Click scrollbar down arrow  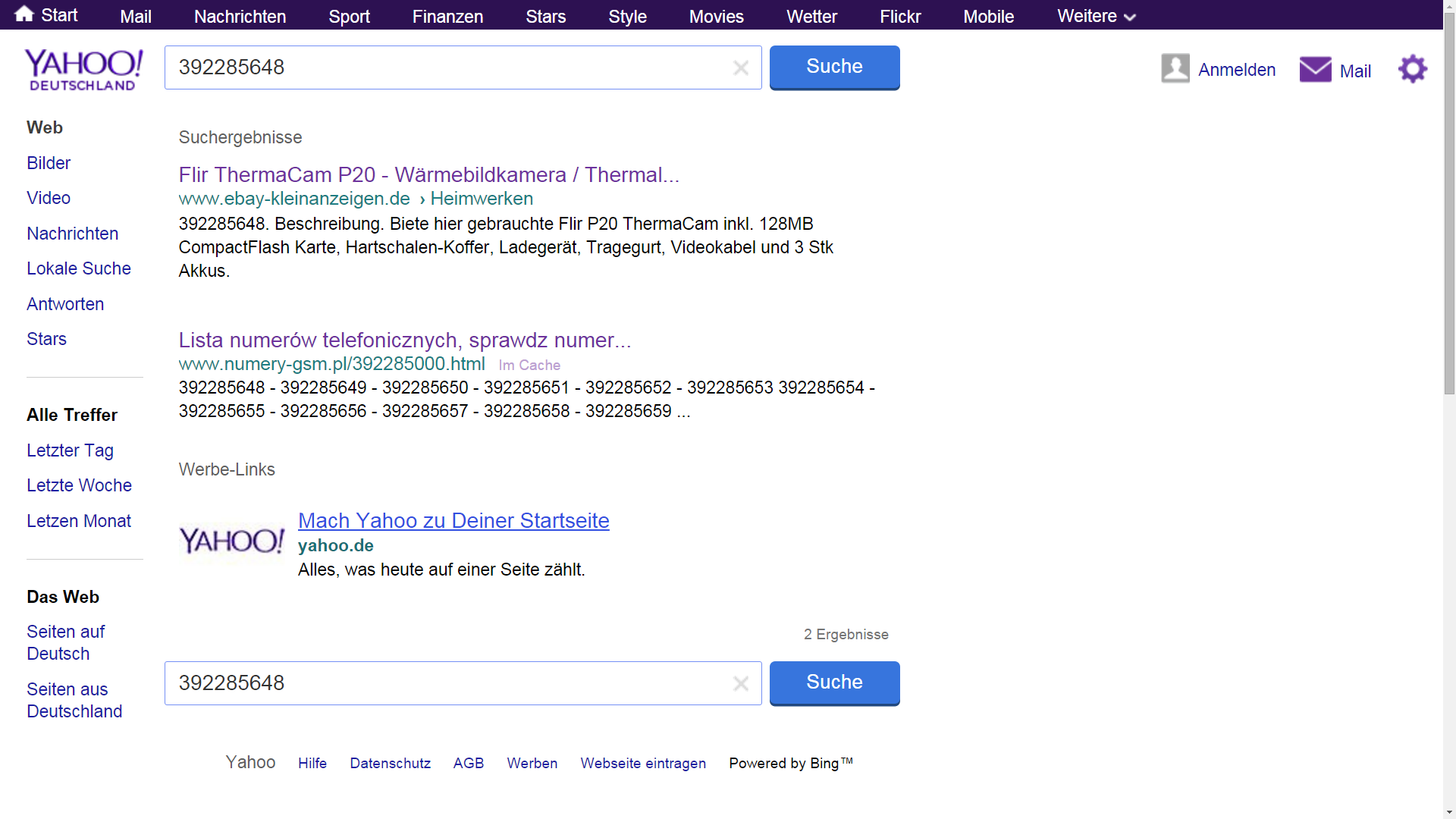pyautogui.click(x=1449, y=812)
